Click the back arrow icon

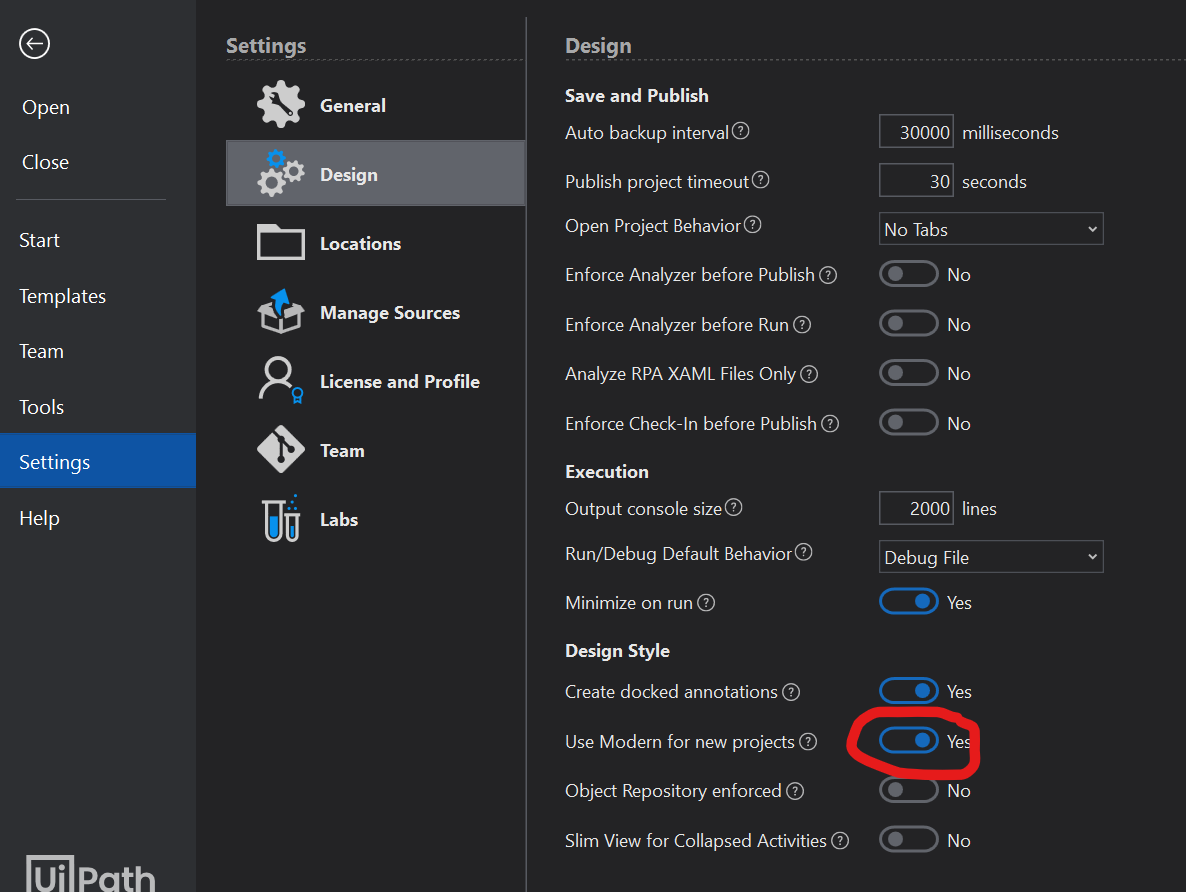(34, 44)
